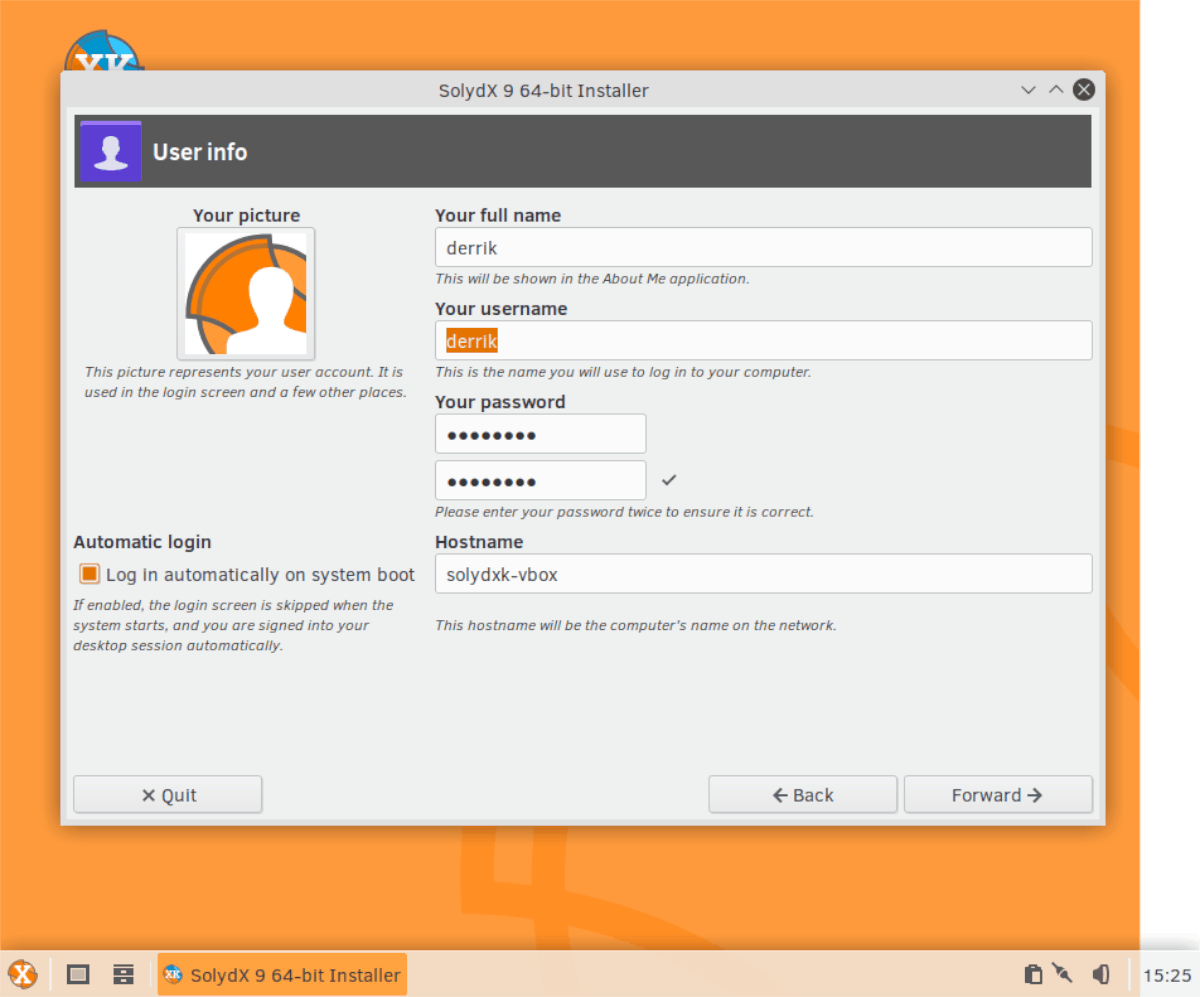Image resolution: width=1200 pixels, height=997 pixels.
Task: Click 'This hostname will be the computer's name' text
Action: (x=635, y=626)
